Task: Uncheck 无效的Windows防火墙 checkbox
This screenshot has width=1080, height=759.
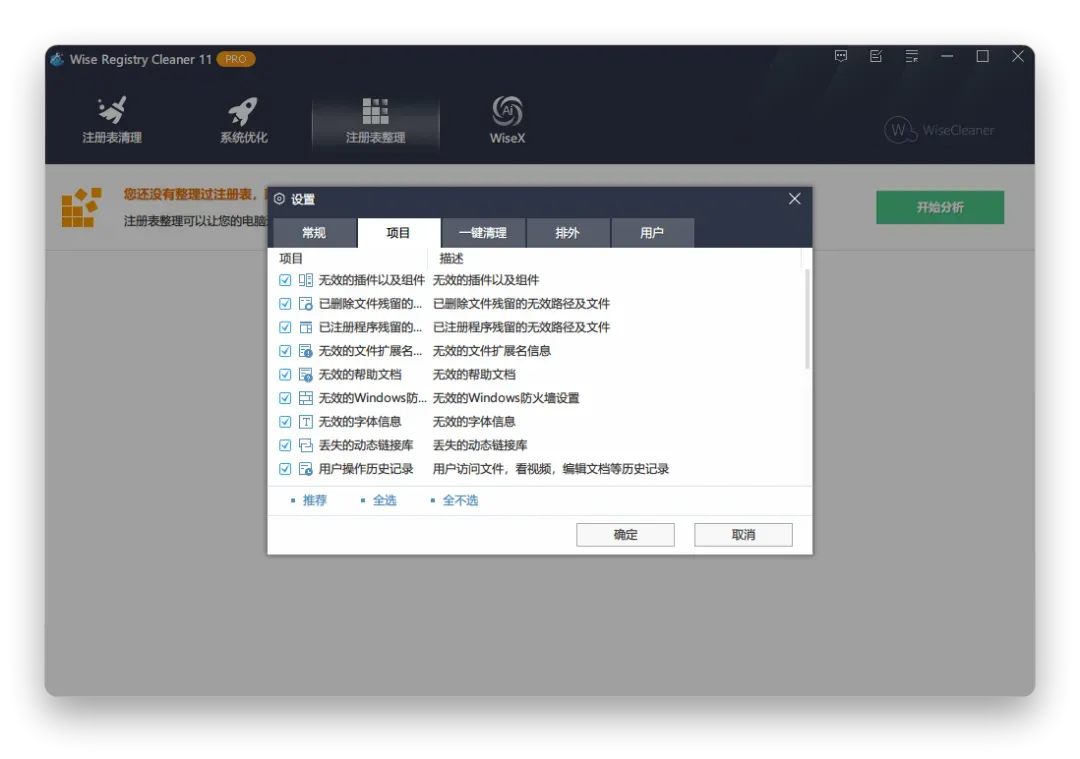Action: tap(285, 398)
